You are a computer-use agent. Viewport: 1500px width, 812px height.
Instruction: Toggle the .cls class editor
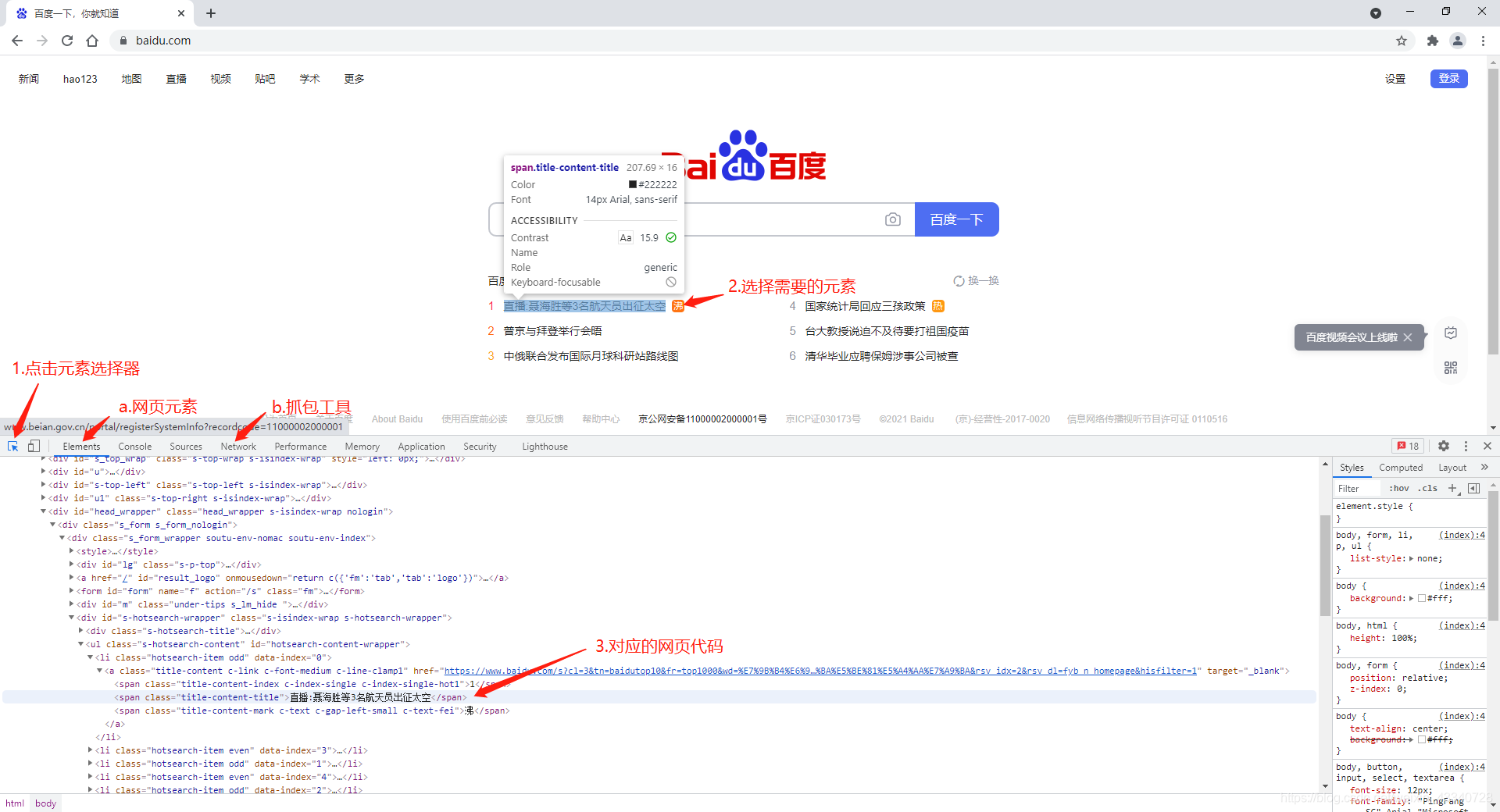[1428, 488]
